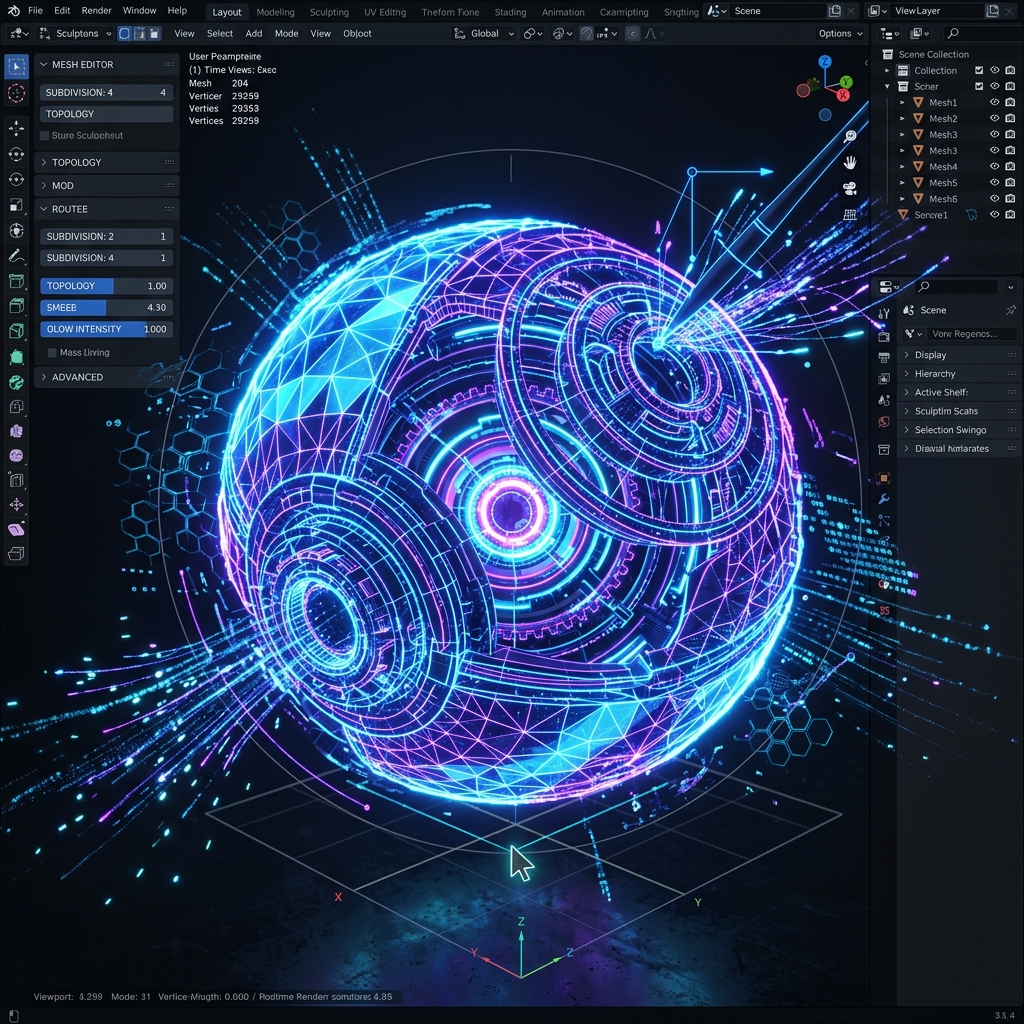Adjust the GLOW INTENSITY slider
Image resolution: width=1024 pixels, height=1024 pixels.
pyautogui.click(x=106, y=329)
